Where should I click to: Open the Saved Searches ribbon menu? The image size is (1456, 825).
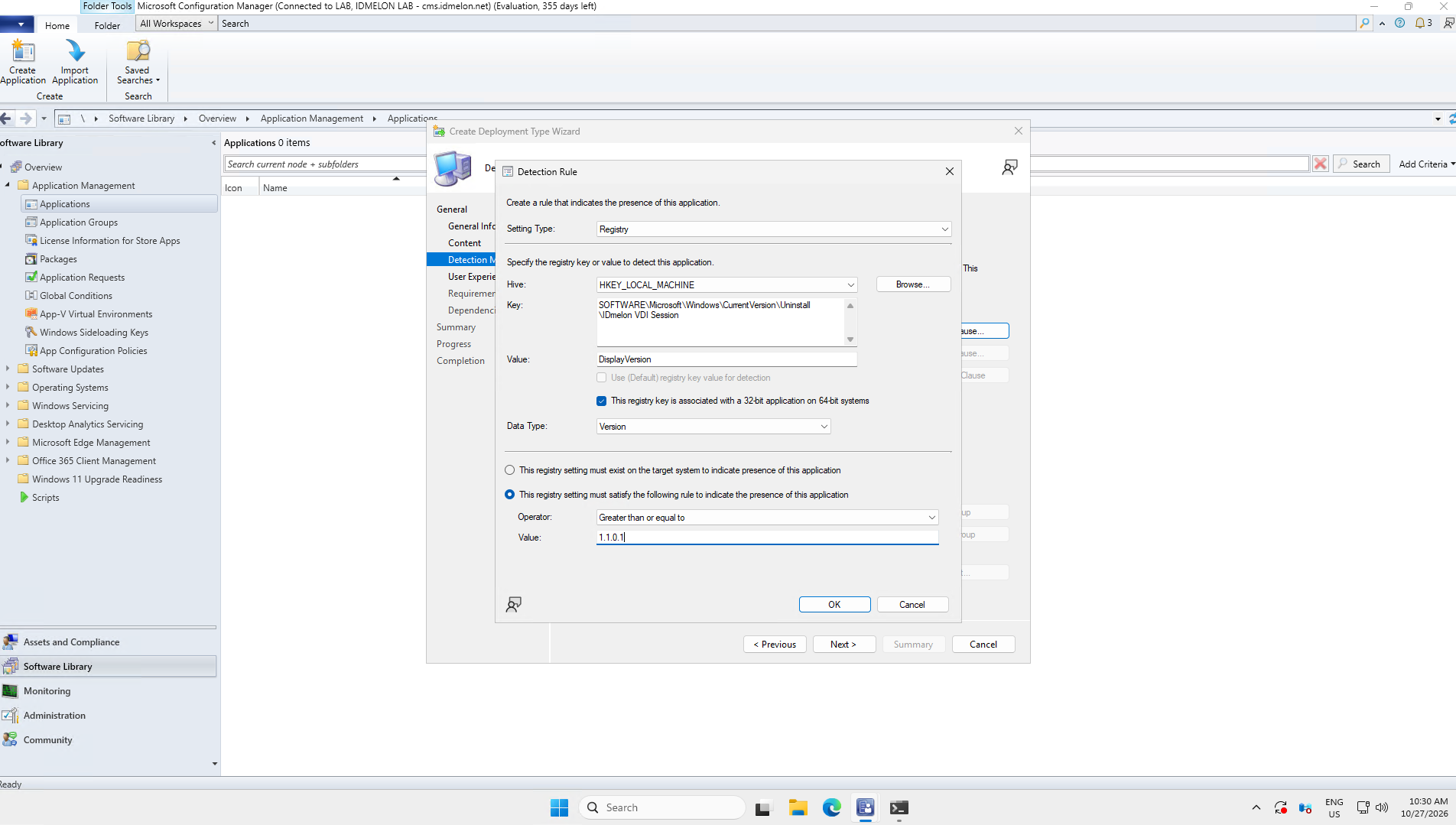coord(138,61)
